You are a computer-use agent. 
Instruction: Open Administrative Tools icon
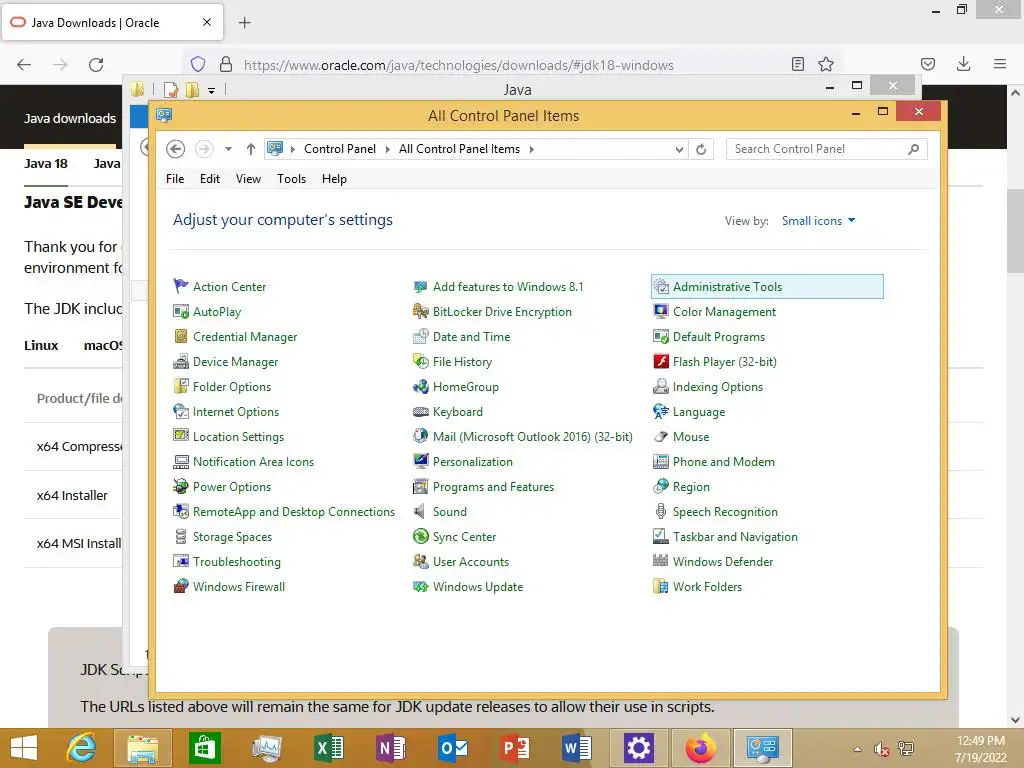click(661, 286)
